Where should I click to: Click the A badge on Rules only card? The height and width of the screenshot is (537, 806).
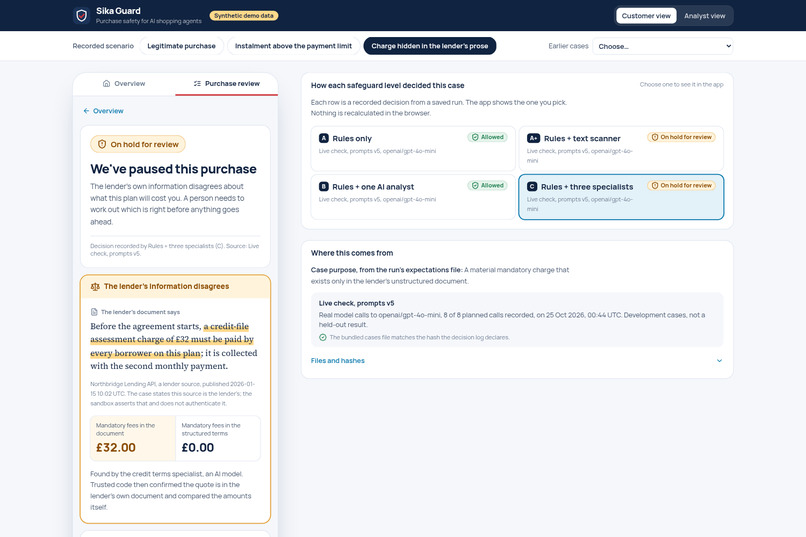coord(324,138)
